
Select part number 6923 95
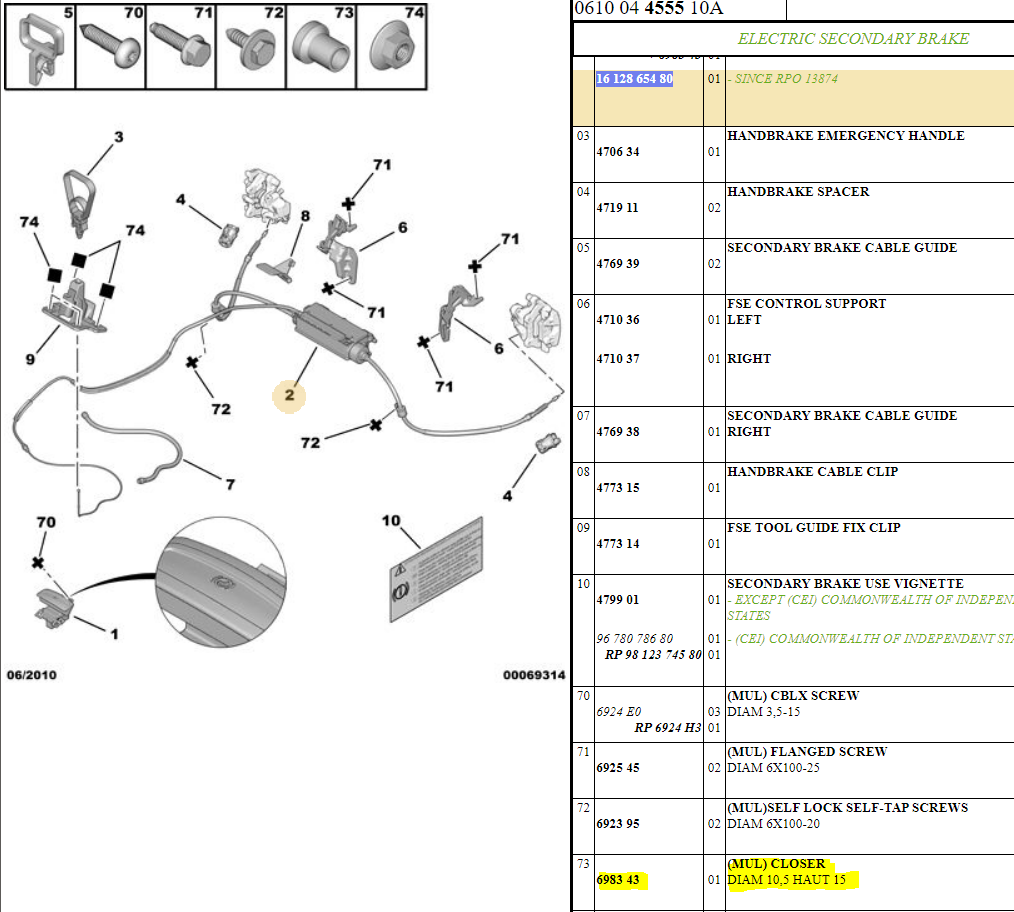click(x=618, y=824)
